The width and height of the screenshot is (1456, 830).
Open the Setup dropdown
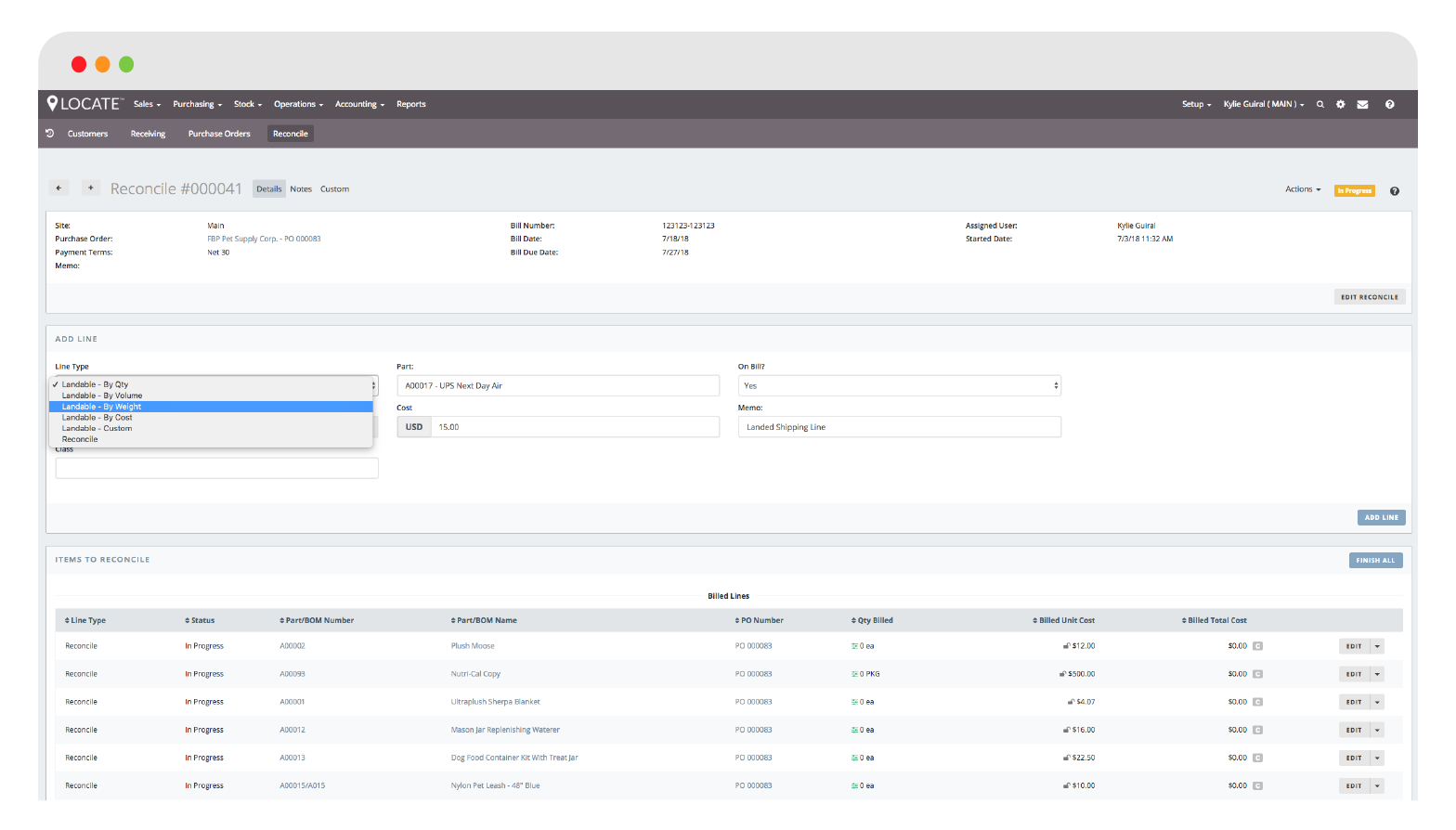1196,104
